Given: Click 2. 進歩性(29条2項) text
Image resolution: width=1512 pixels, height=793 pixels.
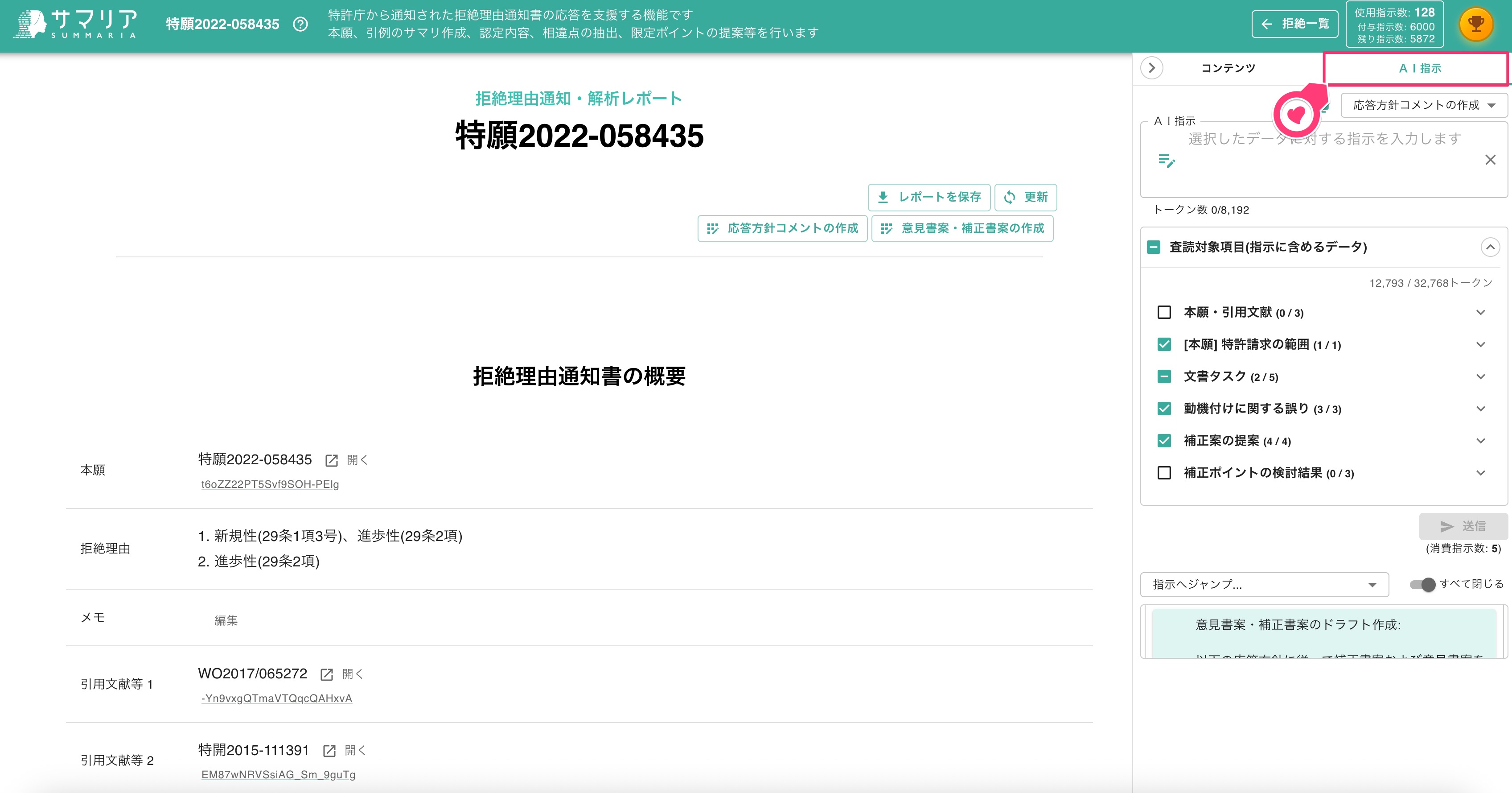Looking at the screenshot, I should tap(259, 562).
